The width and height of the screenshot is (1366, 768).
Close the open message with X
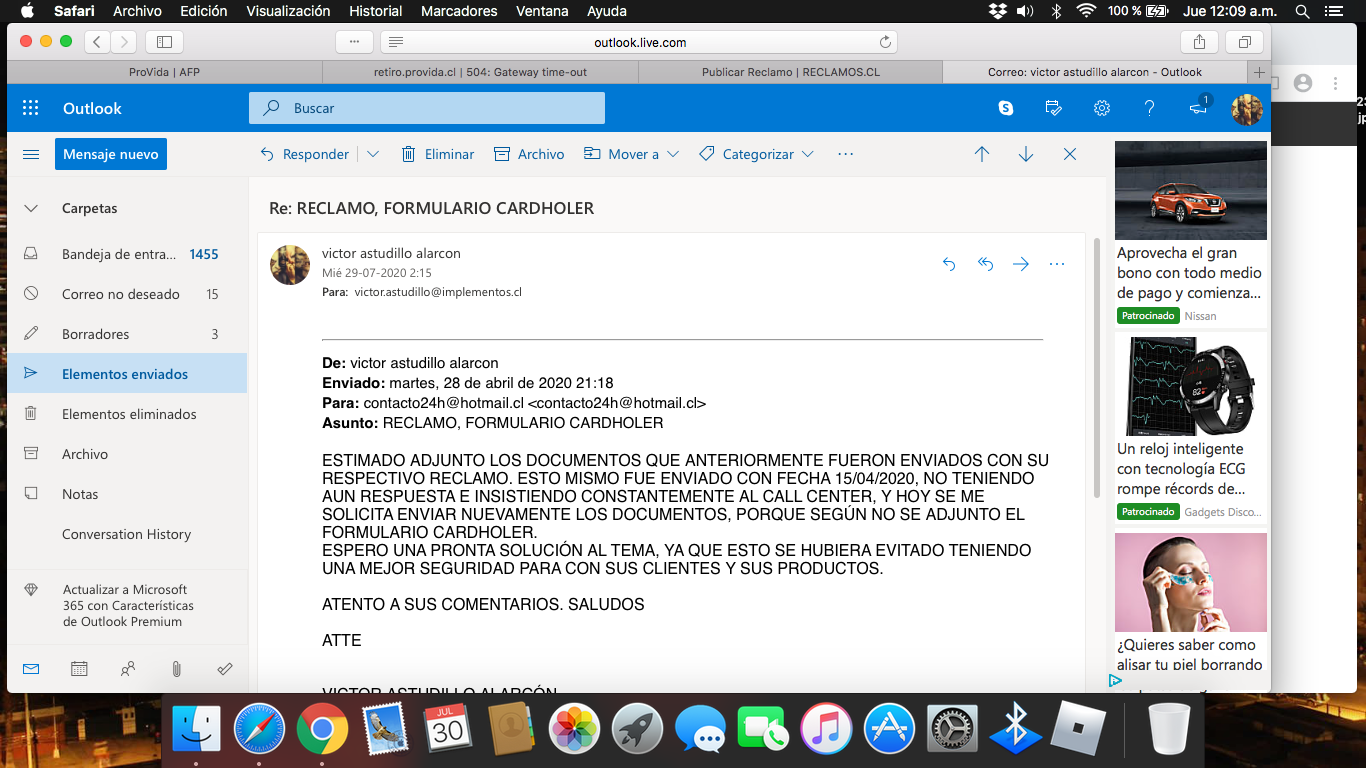pos(1070,154)
